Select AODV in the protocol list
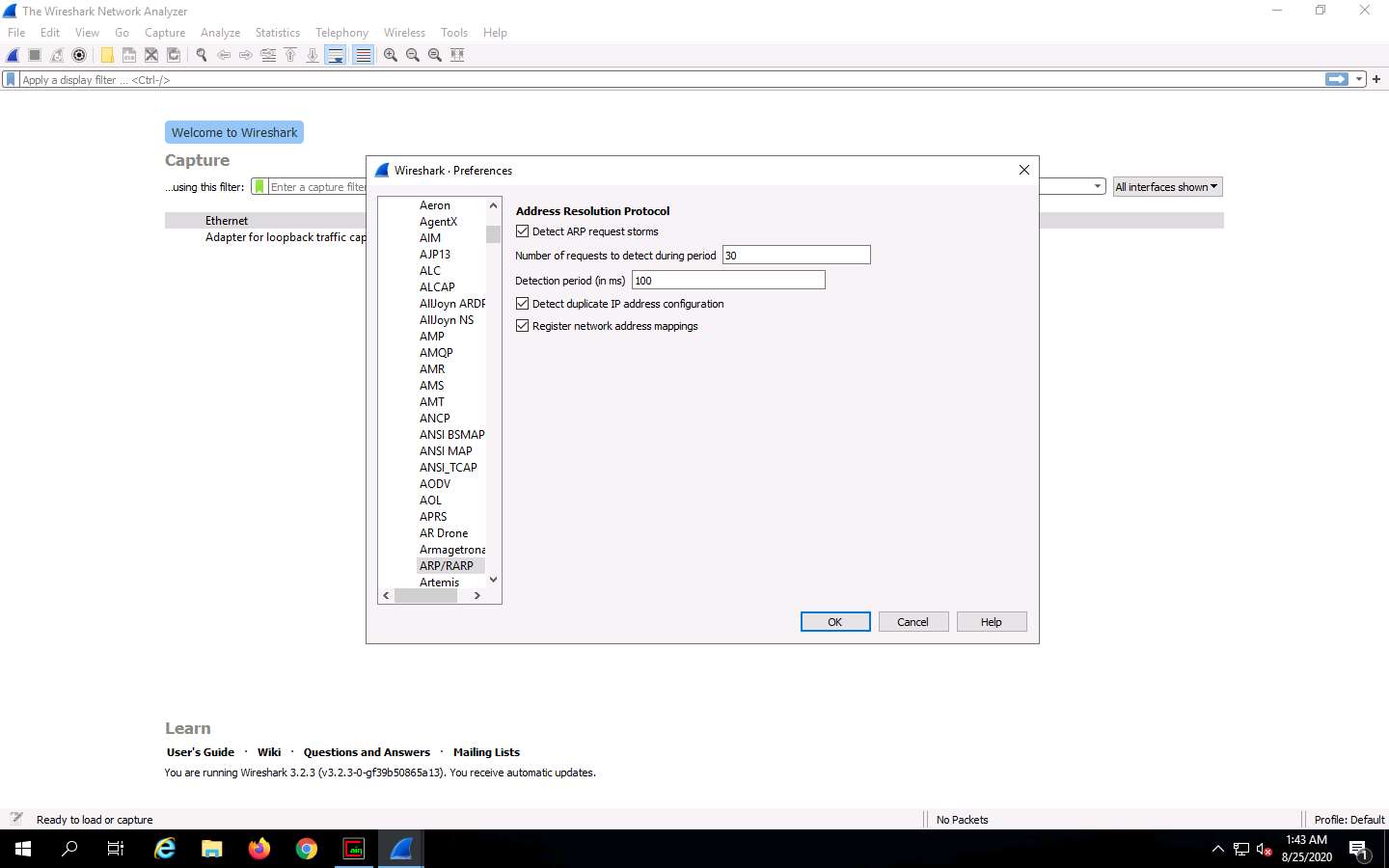 coord(435,484)
